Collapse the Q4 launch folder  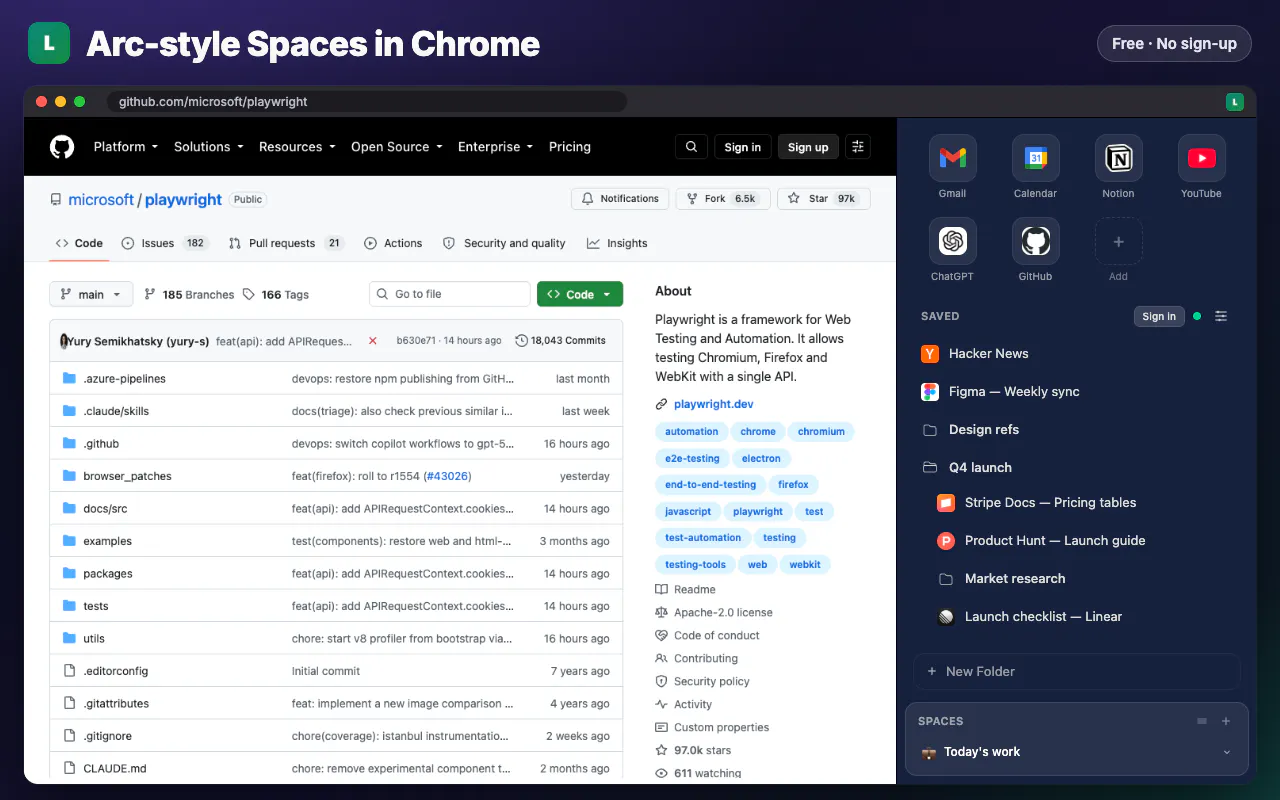(1076, 467)
